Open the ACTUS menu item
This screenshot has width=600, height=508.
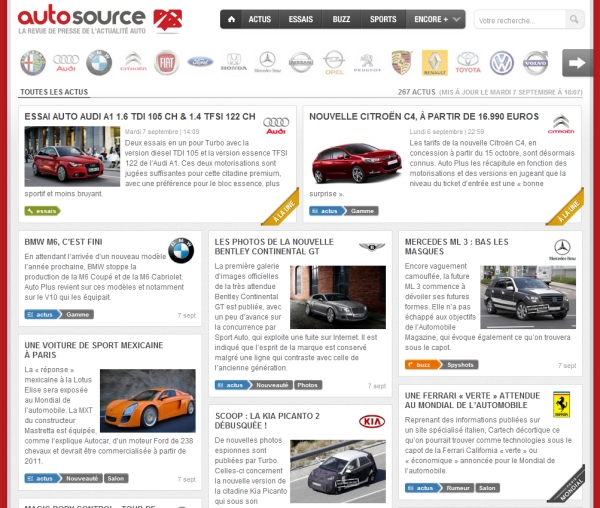click(260, 19)
